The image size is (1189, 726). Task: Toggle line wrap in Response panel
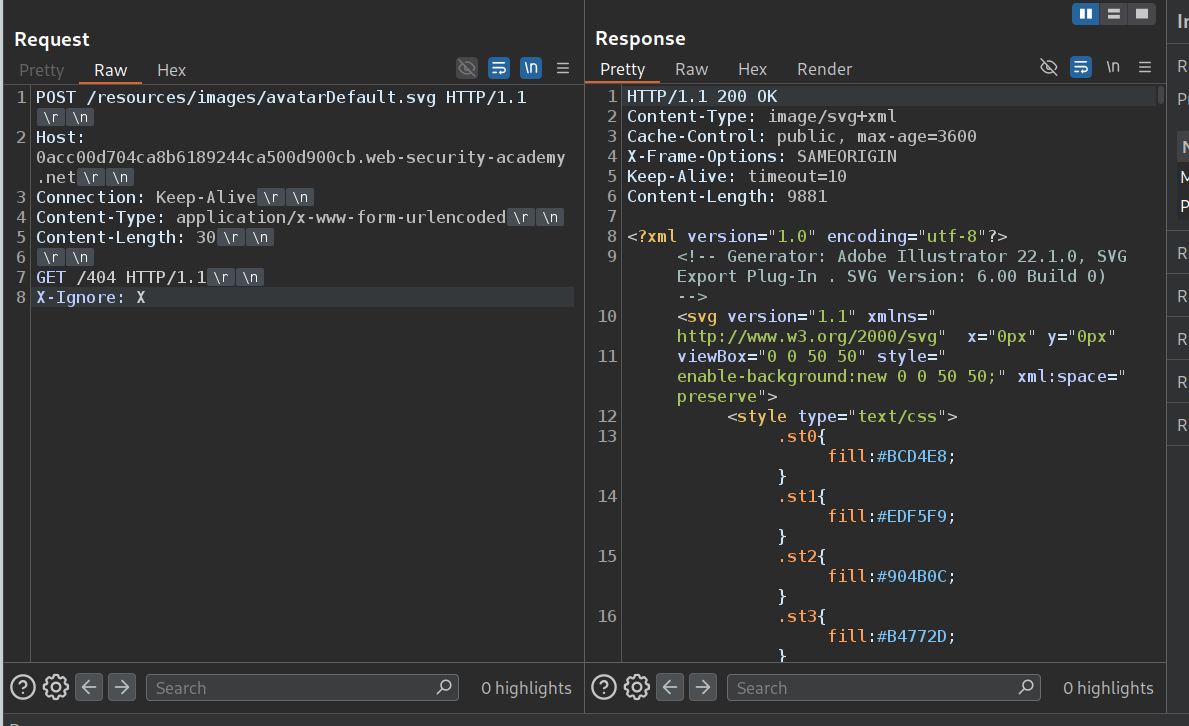click(1081, 67)
